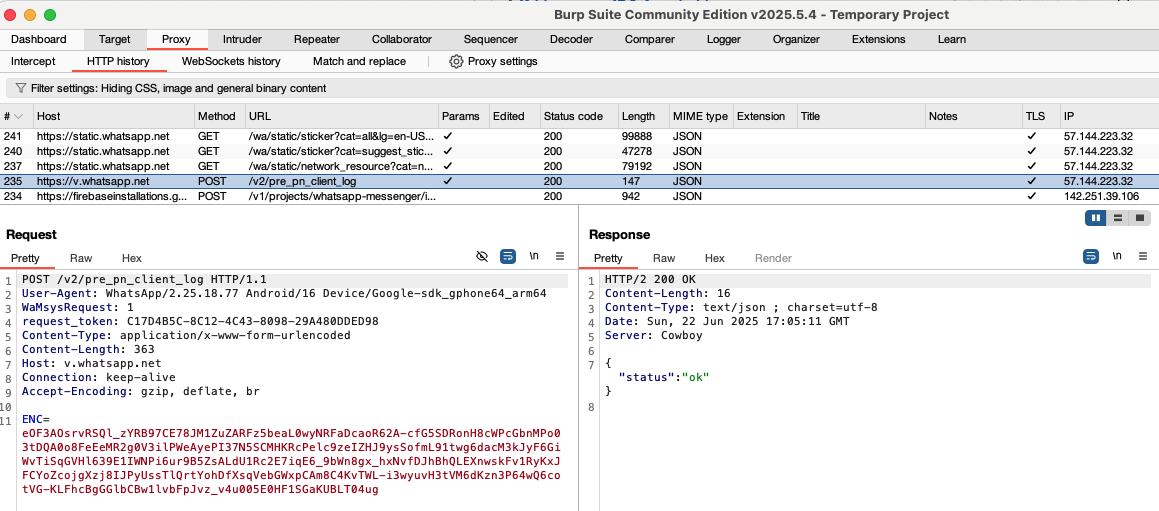Open the Request panel hamburger menu
The image size is (1159, 511).
[560, 256]
